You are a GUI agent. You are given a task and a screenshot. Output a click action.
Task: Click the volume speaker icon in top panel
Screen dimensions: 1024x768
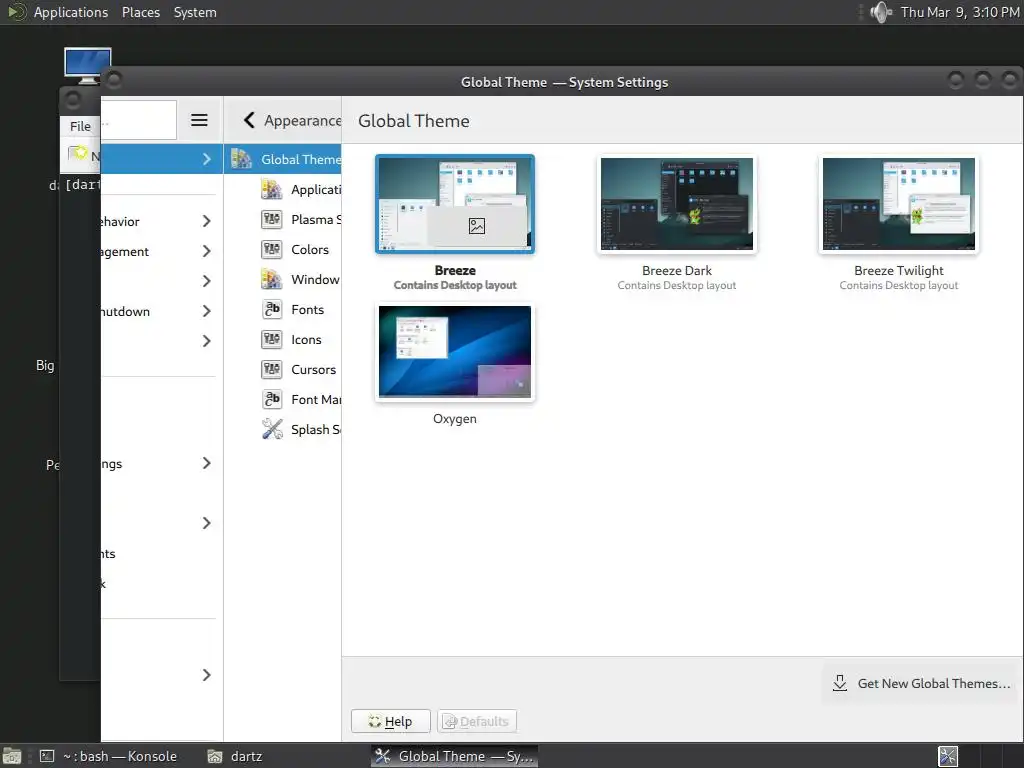(881, 12)
